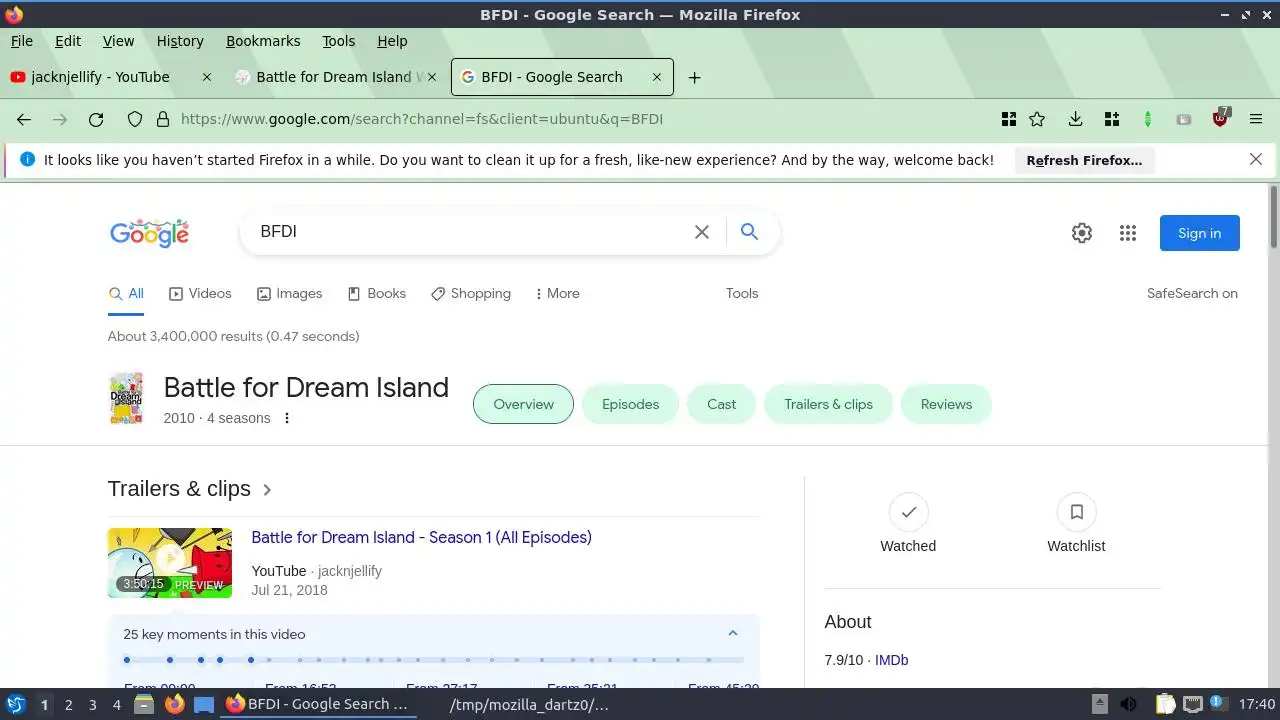
Task: Open the Bookmarks menu
Action: pyautogui.click(x=263, y=41)
